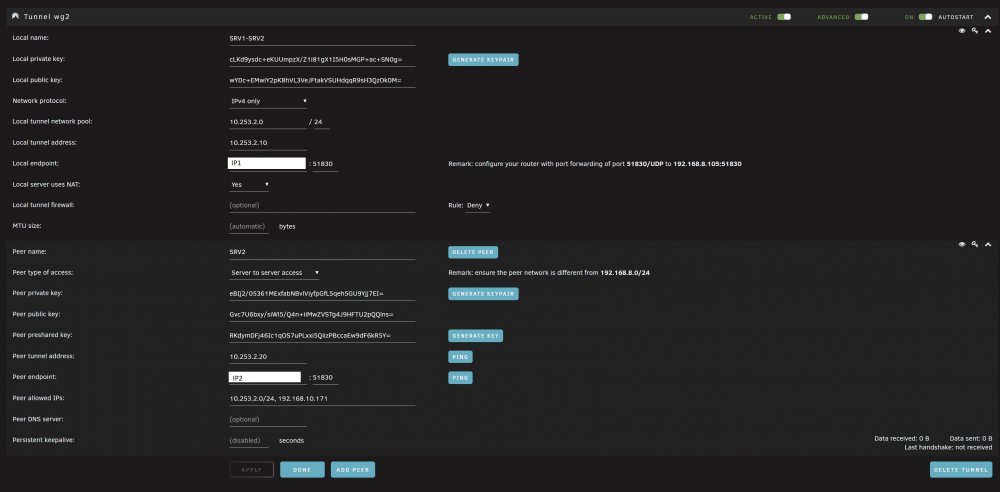Click Generate Key for the peer preshared key
1000x492 pixels.
(476, 336)
